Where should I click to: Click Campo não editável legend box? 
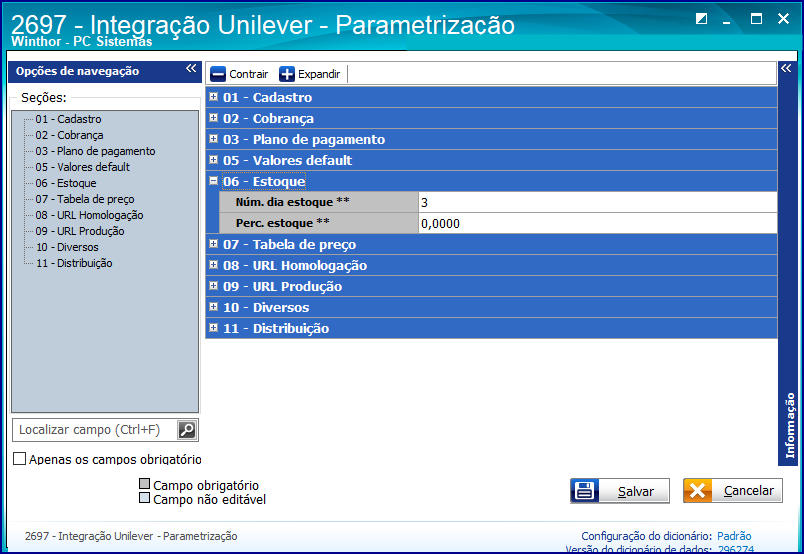tap(145, 498)
